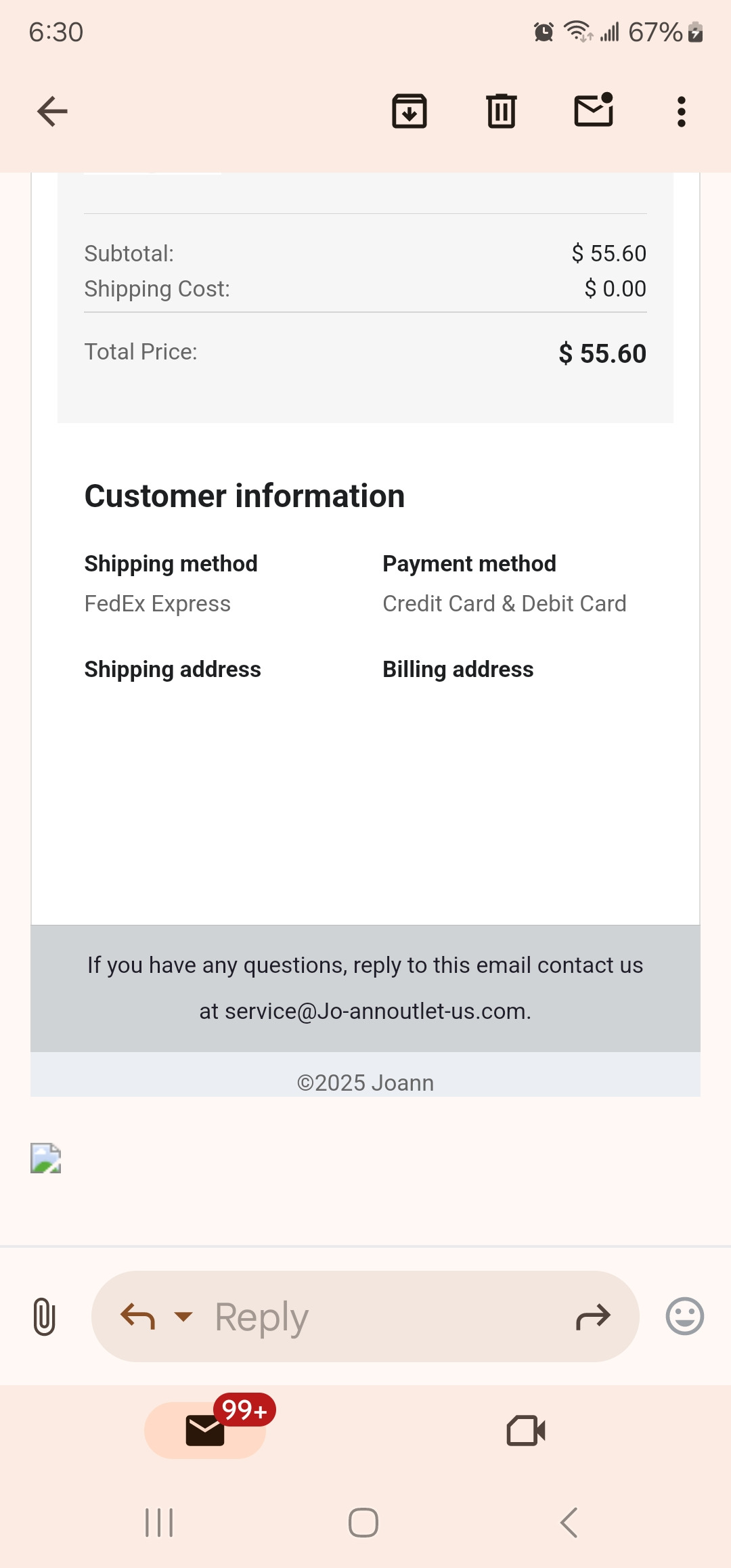Switch to the Mail tab
Viewport: 731px width, 1568px height.
[205, 1430]
